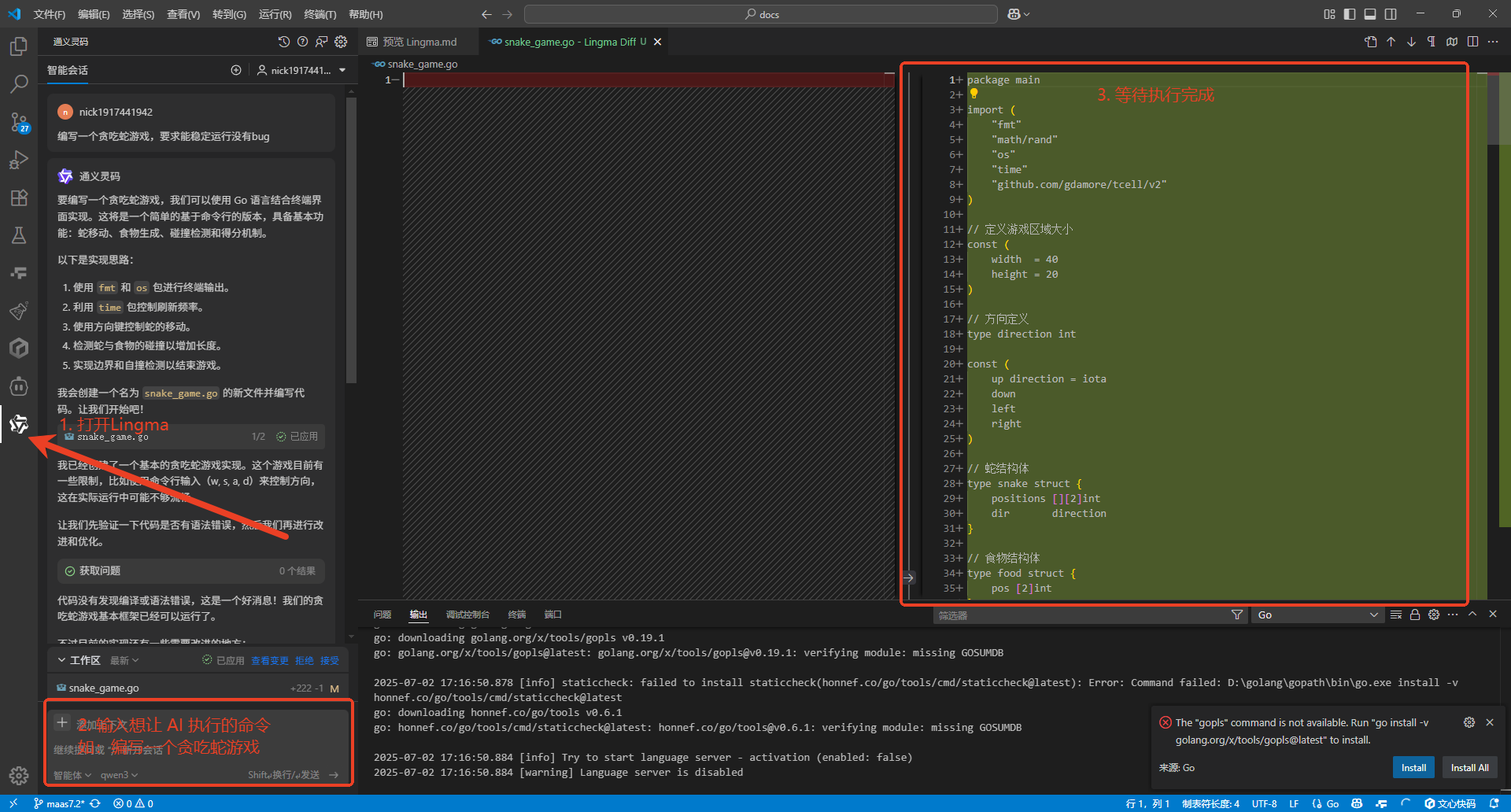The width and height of the screenshot is (1511, 812).
Task: Click the add context plus button
Action: click(x=62, y=722)
